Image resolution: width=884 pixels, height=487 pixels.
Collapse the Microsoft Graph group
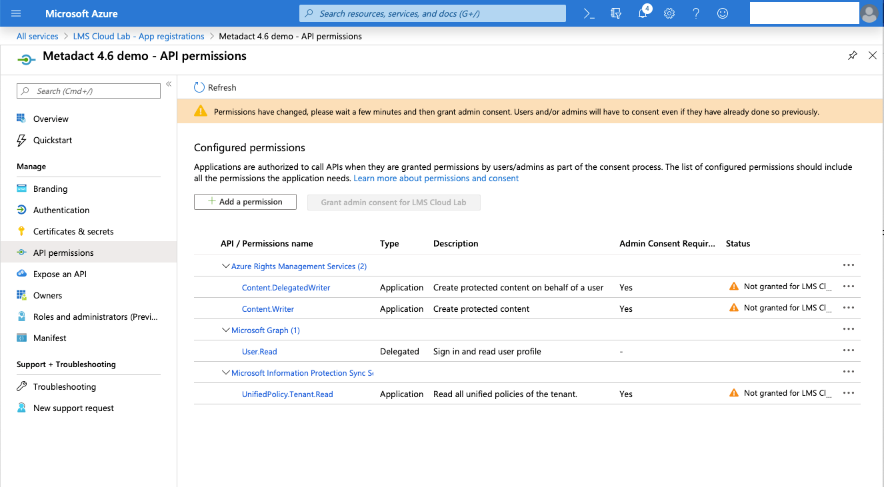(x=226, y=330)
